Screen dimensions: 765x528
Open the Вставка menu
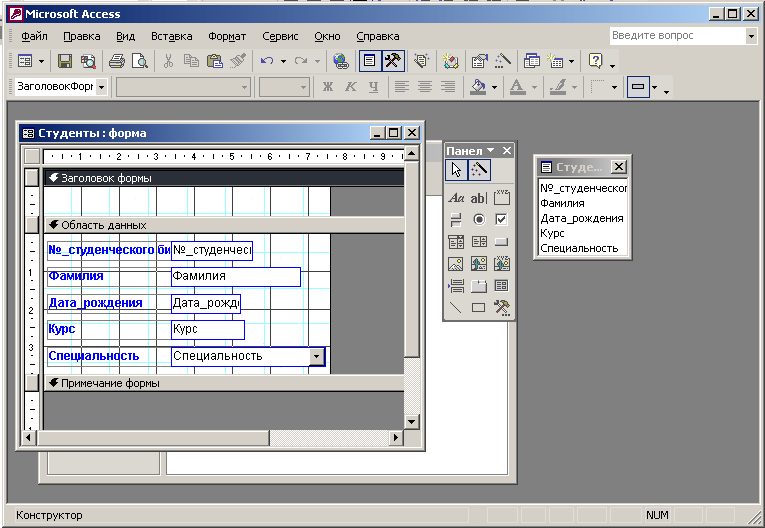tap(172, 36)
